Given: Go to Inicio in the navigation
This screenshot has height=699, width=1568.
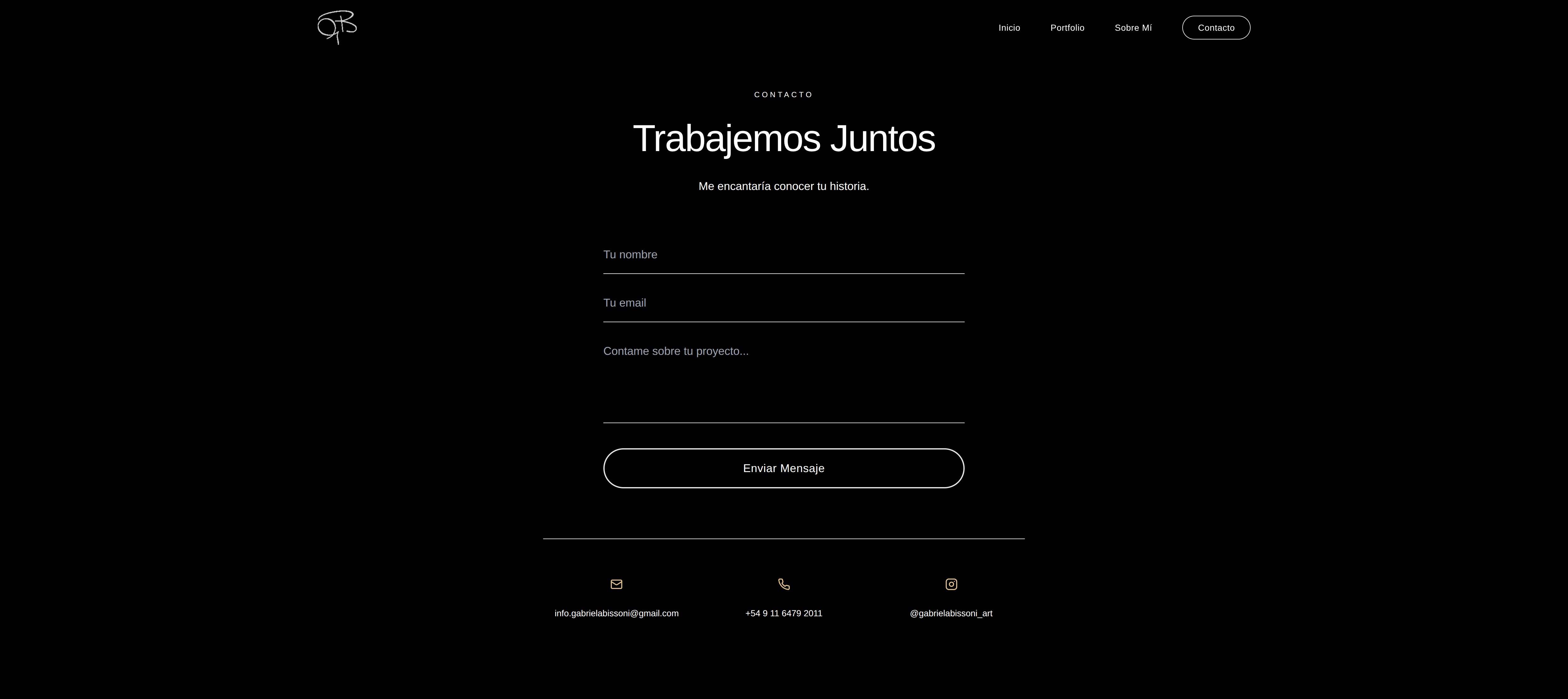Looking at the screenshot, I should pos(1009,28).
